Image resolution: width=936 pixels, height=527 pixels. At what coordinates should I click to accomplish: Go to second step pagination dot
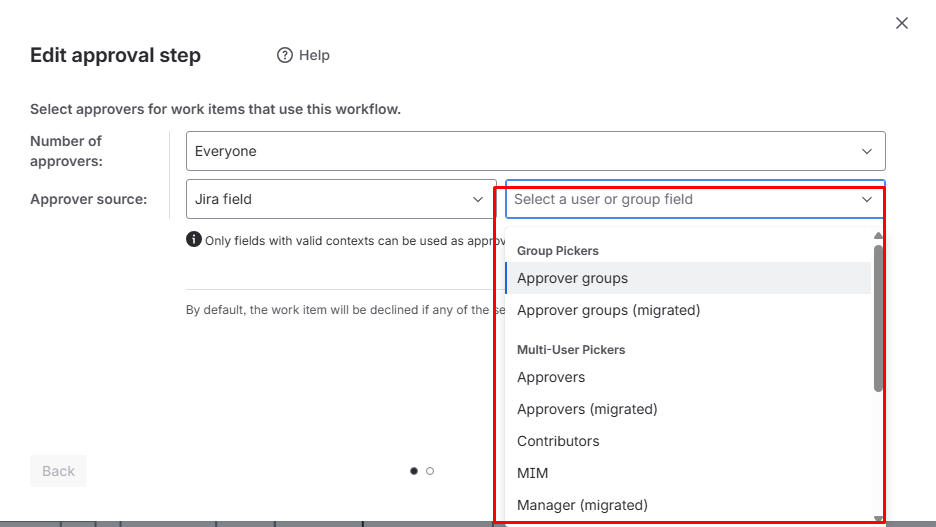(430, 471)
